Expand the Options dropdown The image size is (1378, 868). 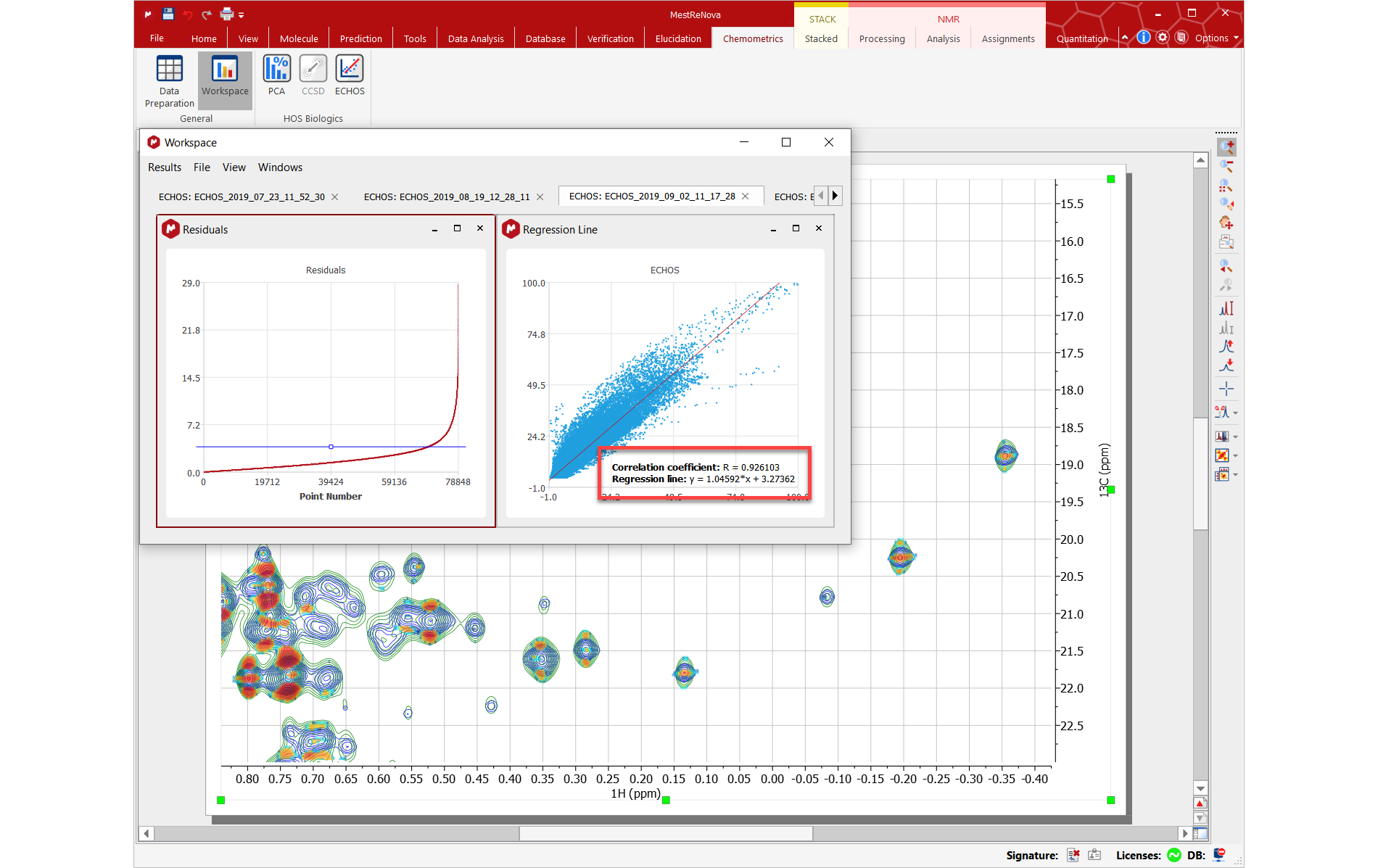pos(1216,38)
